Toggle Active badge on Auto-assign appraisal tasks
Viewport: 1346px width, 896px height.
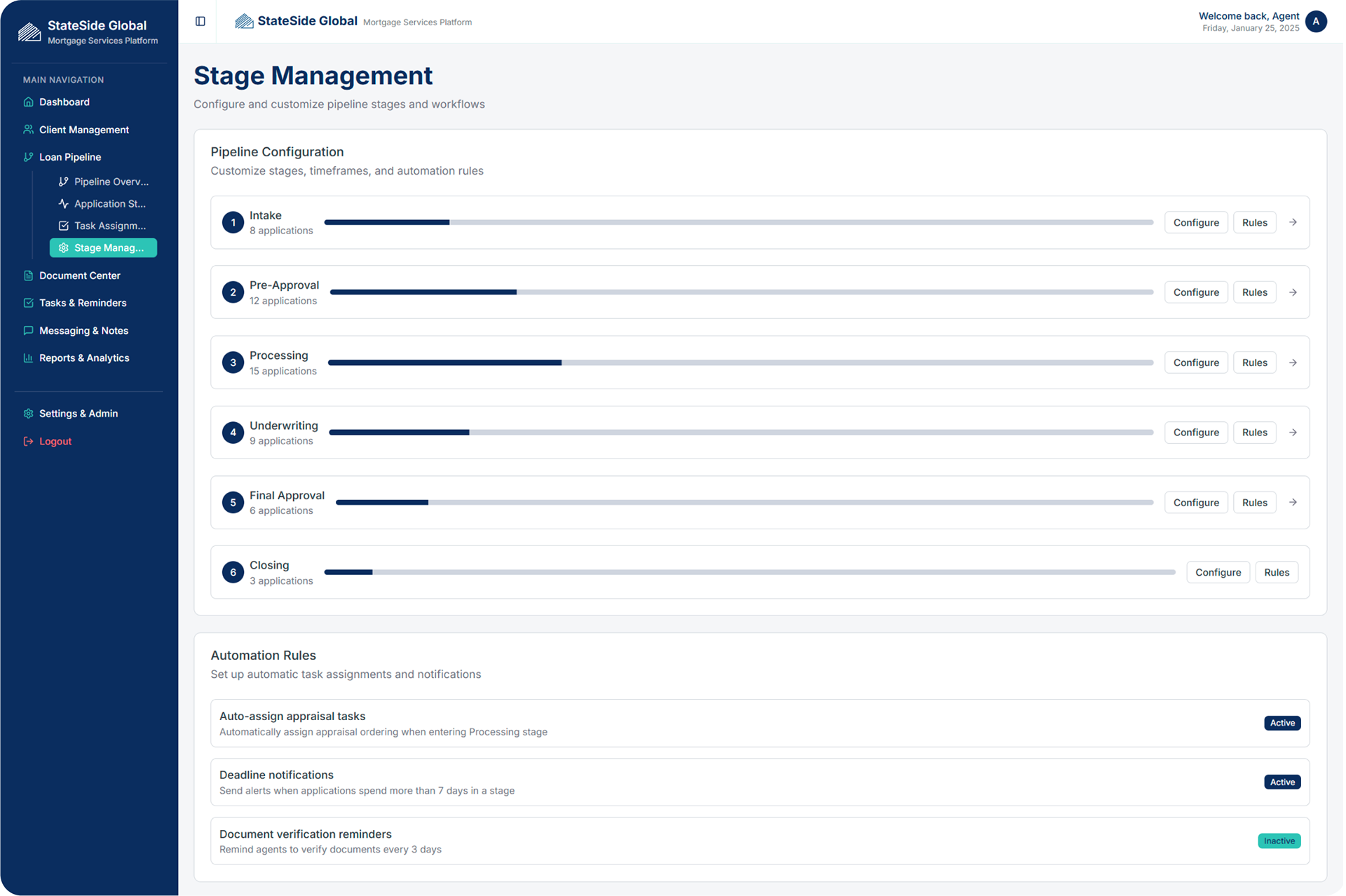(x=1282, y=723)
